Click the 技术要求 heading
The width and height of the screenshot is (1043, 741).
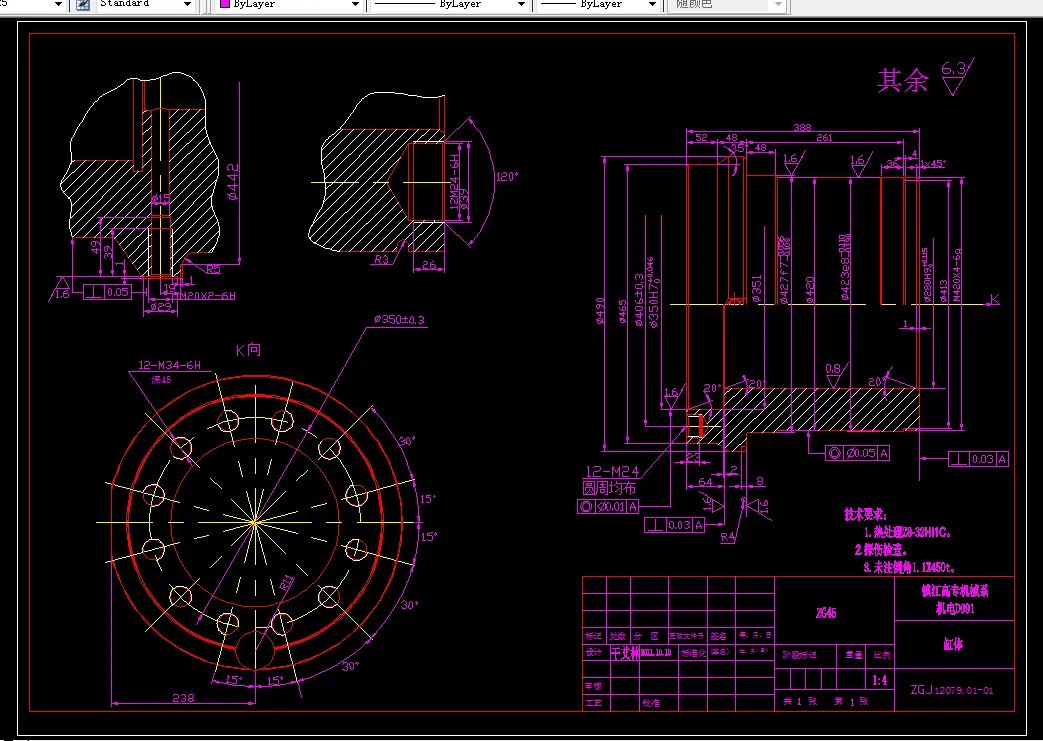tap(865, 514)
